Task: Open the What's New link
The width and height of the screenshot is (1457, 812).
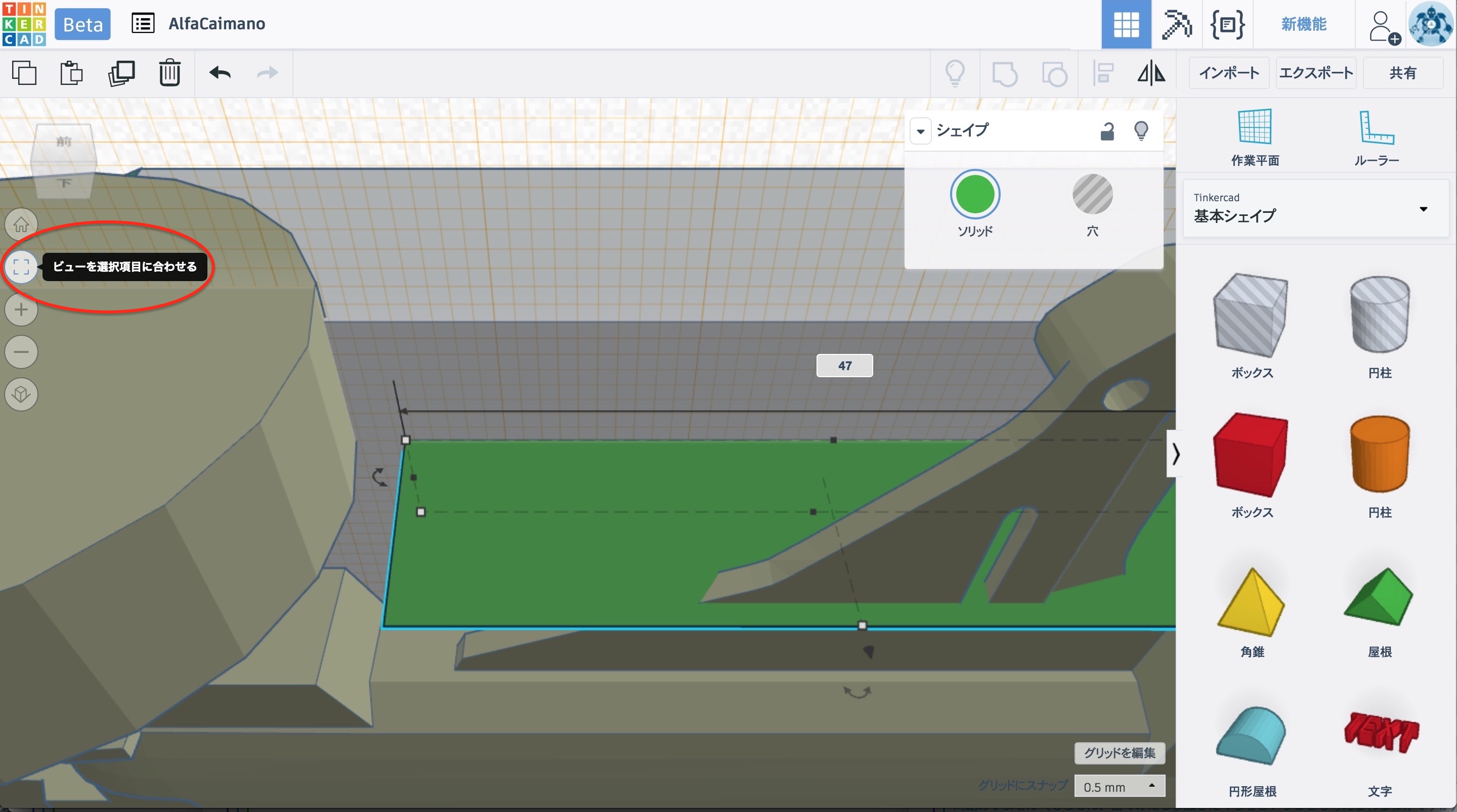Action: [1303, 24]
